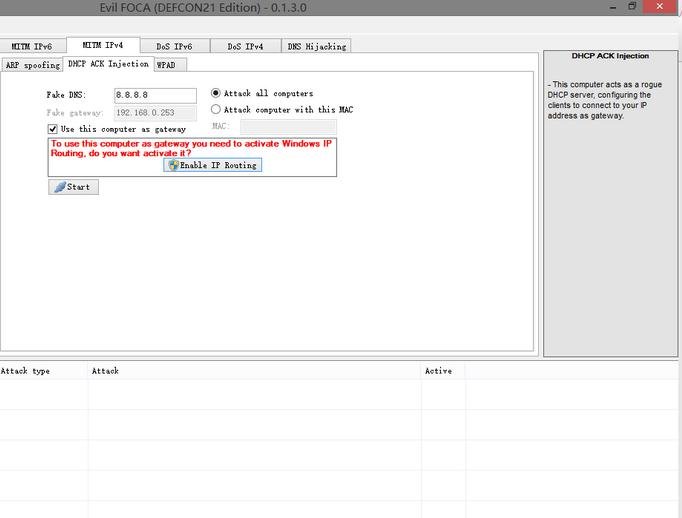Click the Active column header
Viewport: 682px width, 518px height.
click(x=443, y=371)
